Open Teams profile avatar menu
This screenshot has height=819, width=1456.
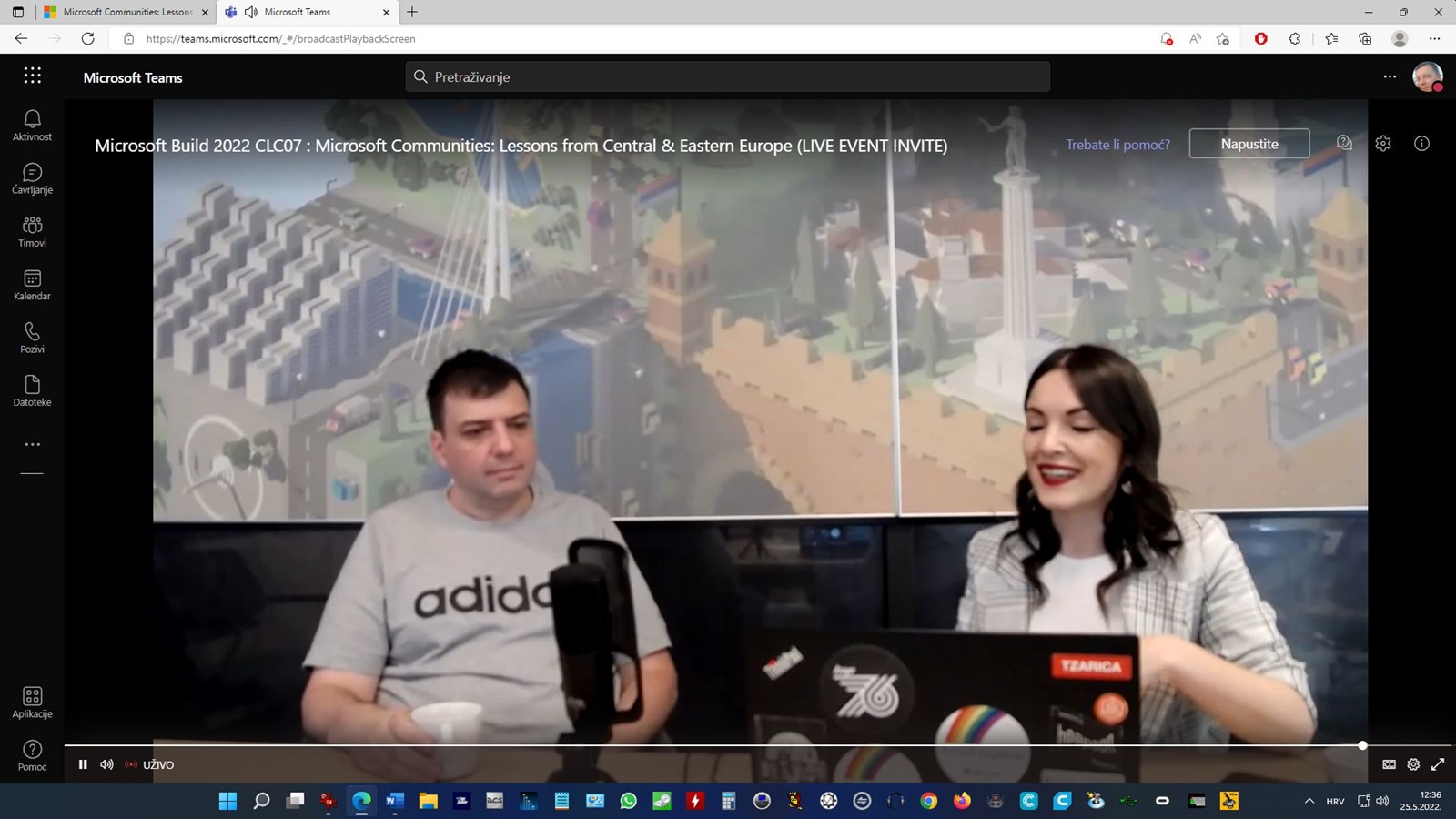coord(1427,76)
